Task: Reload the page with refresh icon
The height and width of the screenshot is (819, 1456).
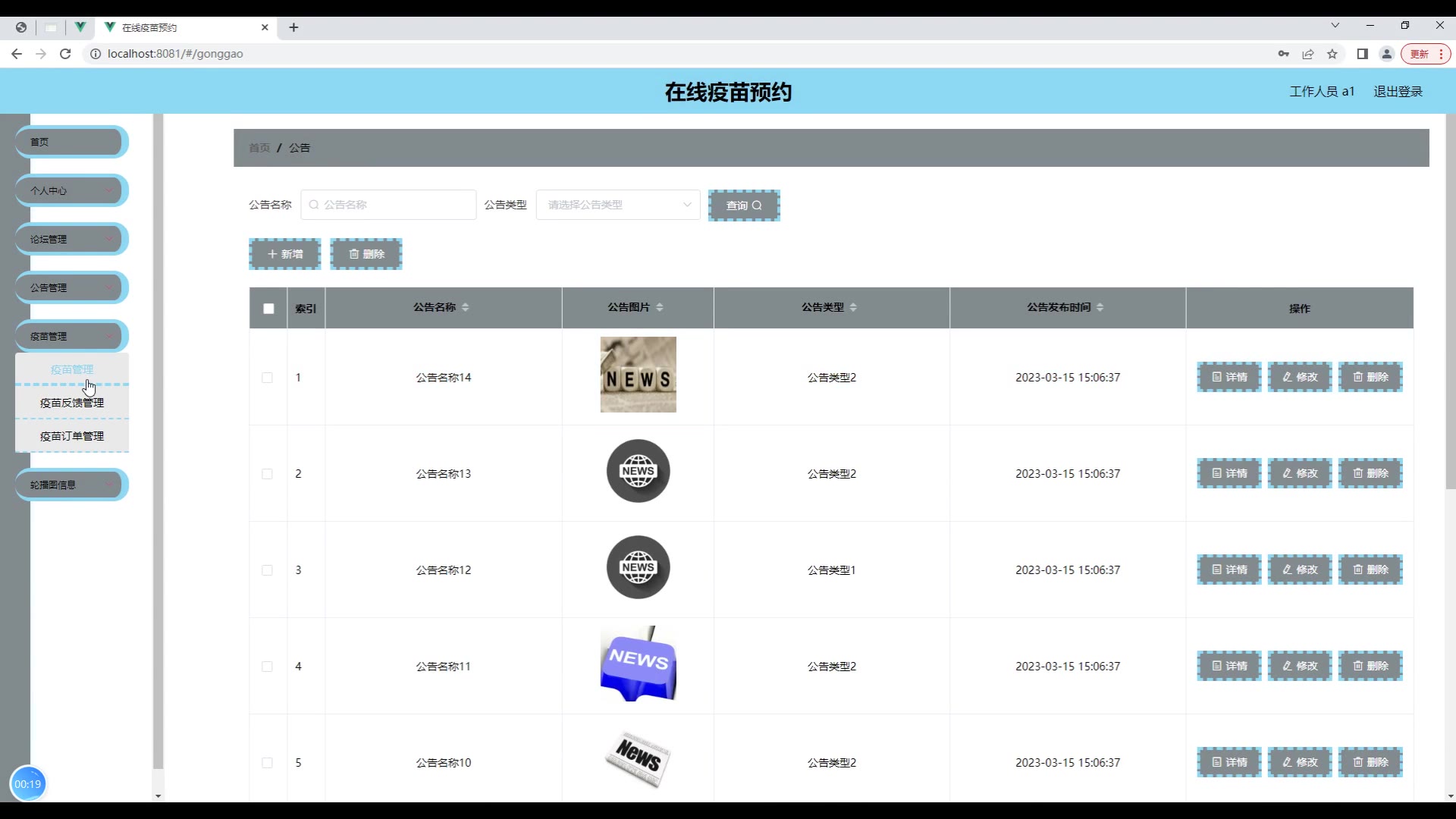Action: coord(65,54)
